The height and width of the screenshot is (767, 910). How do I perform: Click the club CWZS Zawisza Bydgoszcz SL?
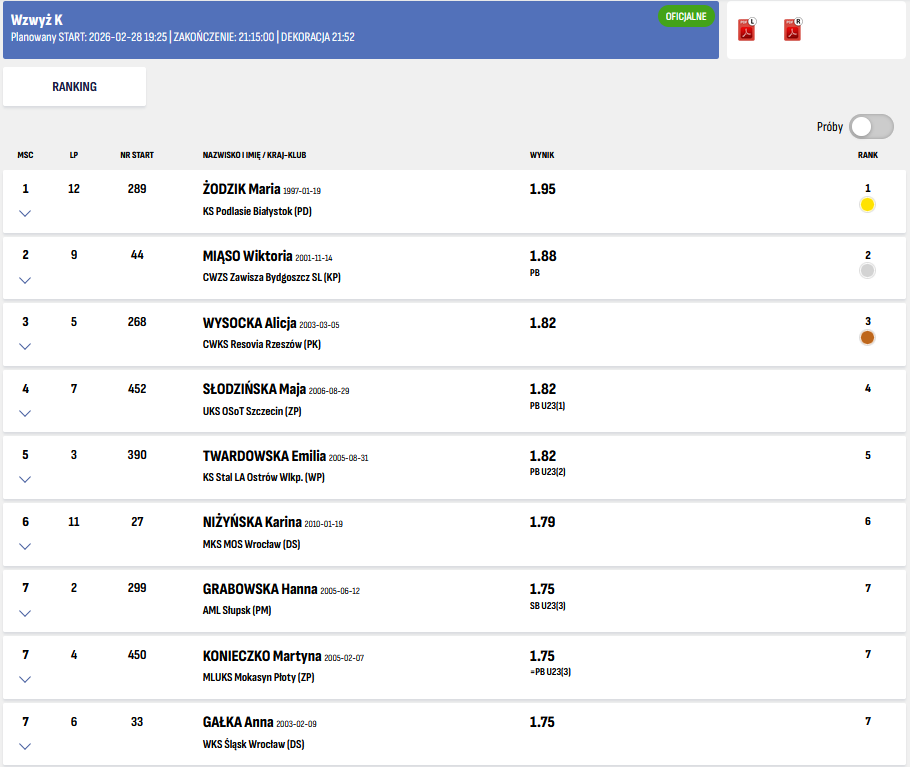pos(271,277)
